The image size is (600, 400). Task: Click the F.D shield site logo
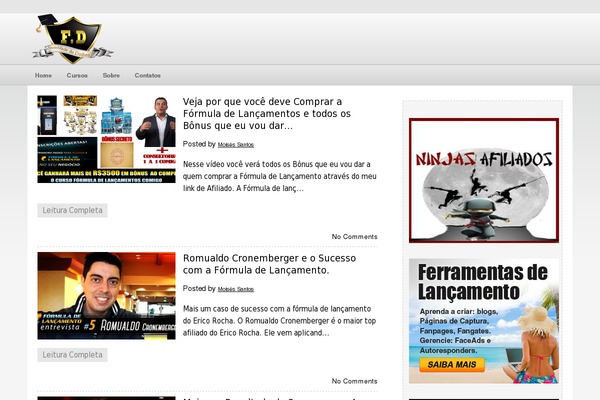(x=73, y=39)
